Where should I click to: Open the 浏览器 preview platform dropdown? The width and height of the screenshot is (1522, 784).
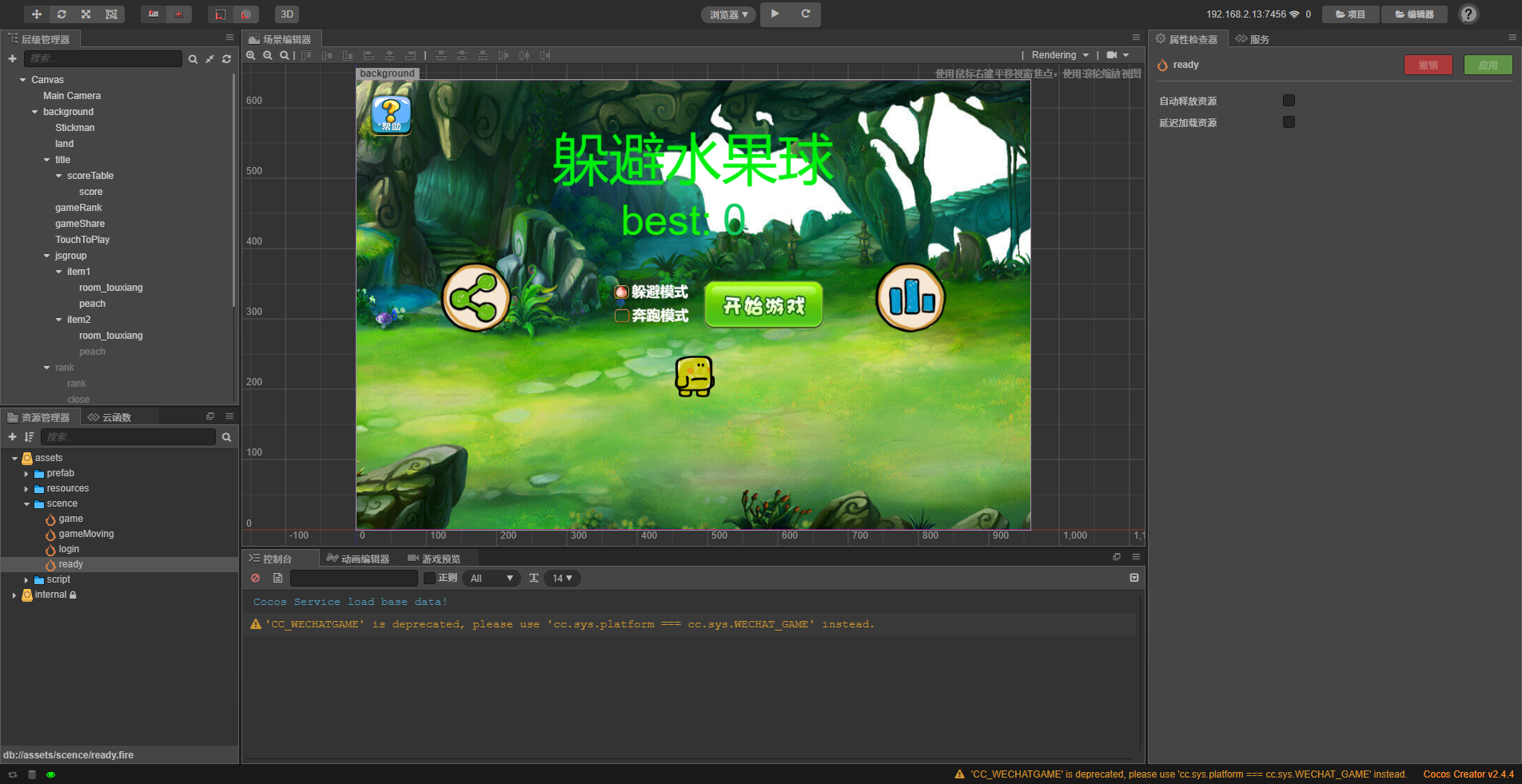coord(727,14)
